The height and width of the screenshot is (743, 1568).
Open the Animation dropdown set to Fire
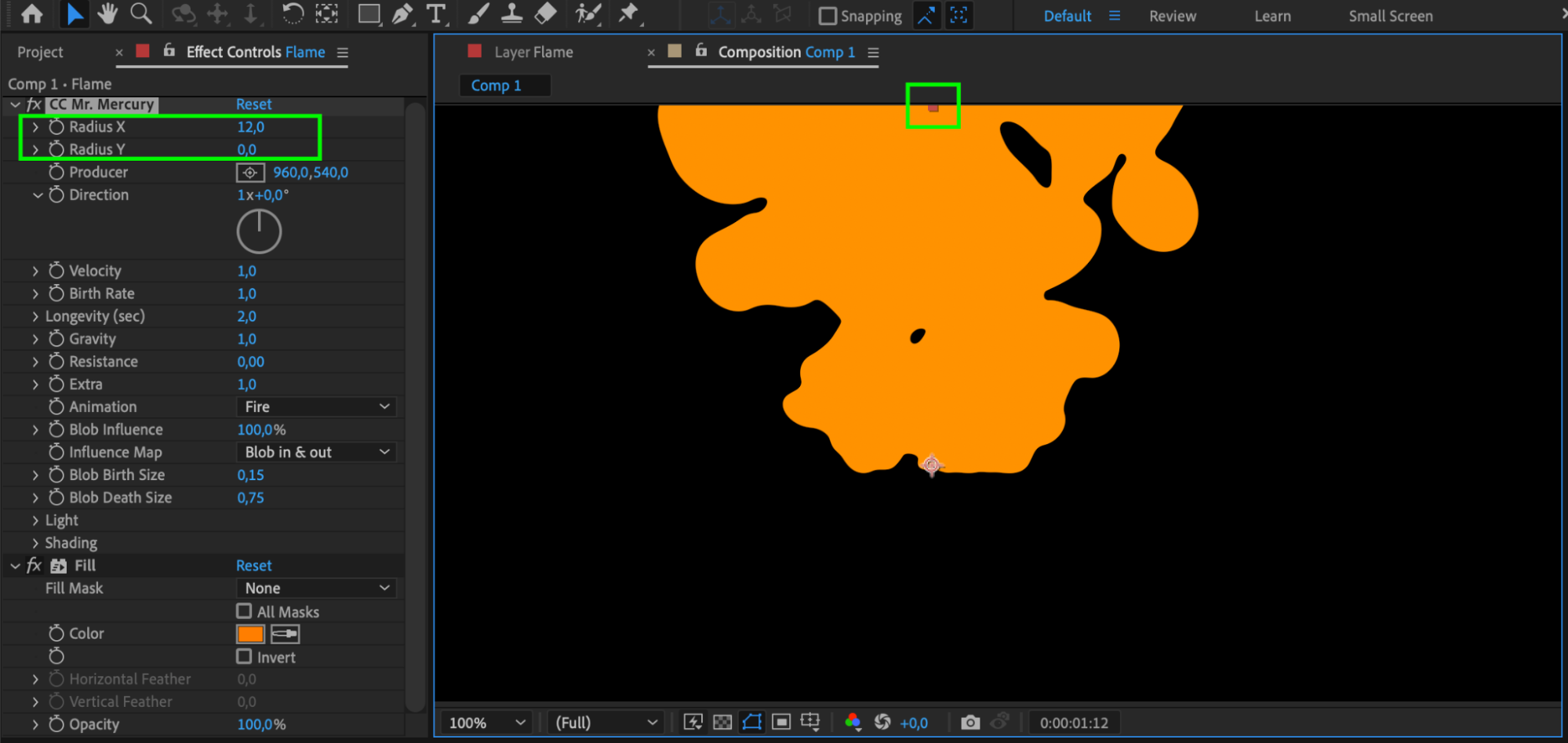point(316,406)
